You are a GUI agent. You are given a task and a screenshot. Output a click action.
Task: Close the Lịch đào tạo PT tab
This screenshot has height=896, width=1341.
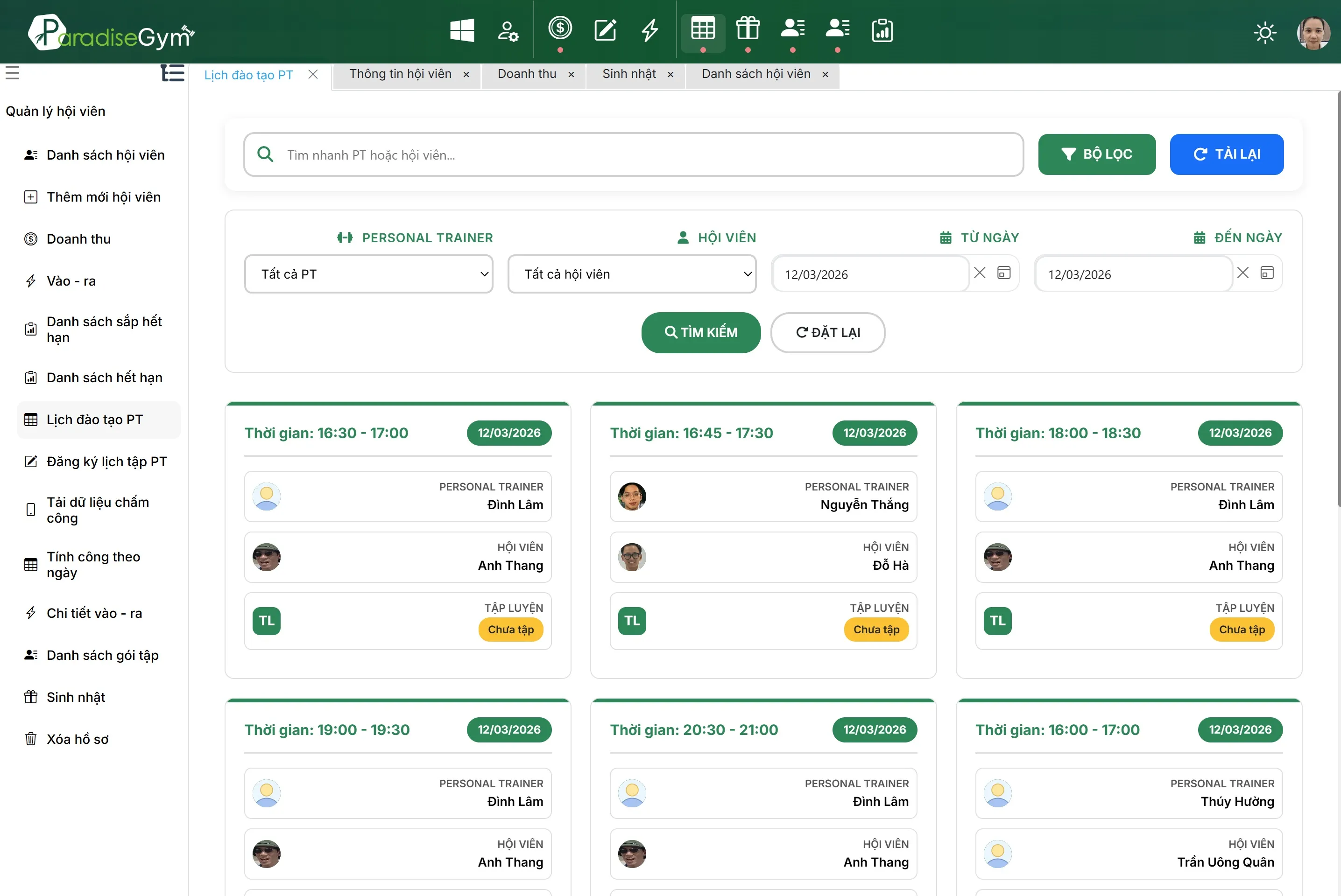tap(313, 74)
